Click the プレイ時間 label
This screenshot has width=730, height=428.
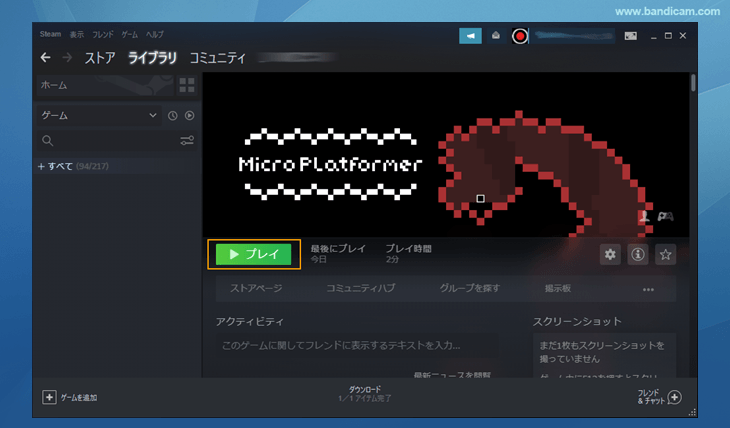coord(408,249)
